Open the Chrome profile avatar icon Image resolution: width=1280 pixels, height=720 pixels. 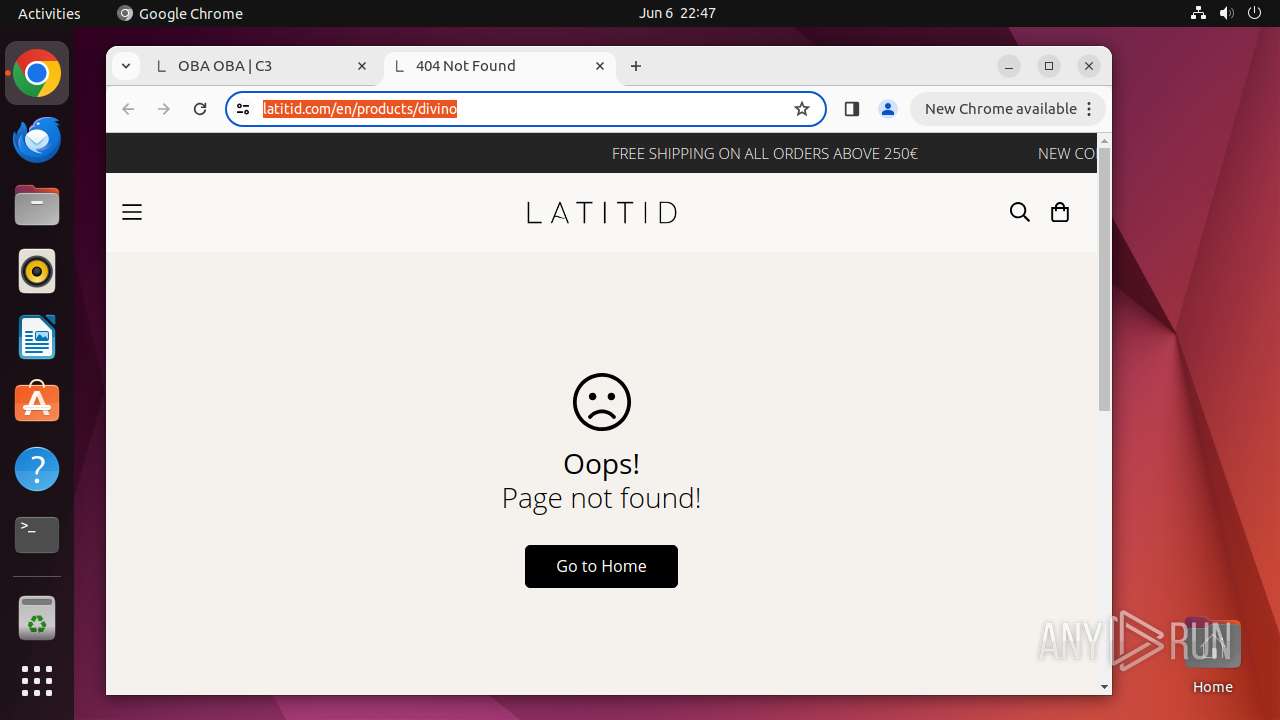tap(887, 109)
